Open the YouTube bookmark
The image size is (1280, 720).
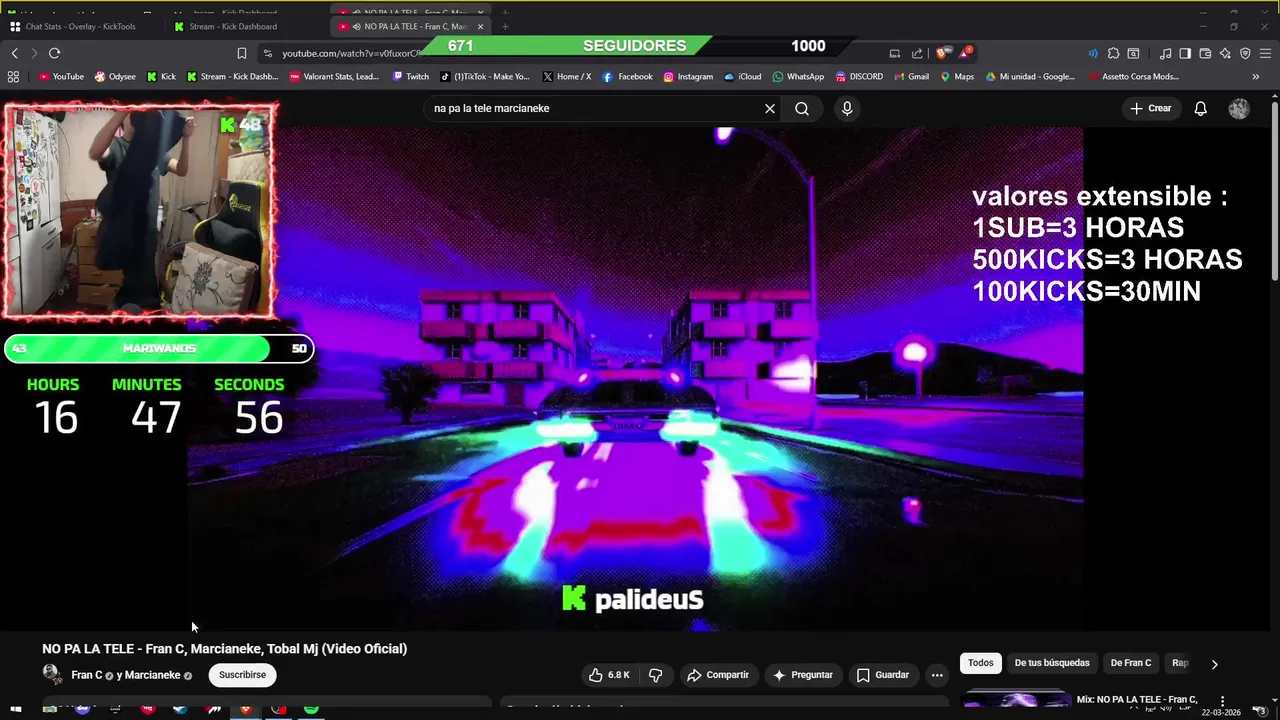pos(61,76)
